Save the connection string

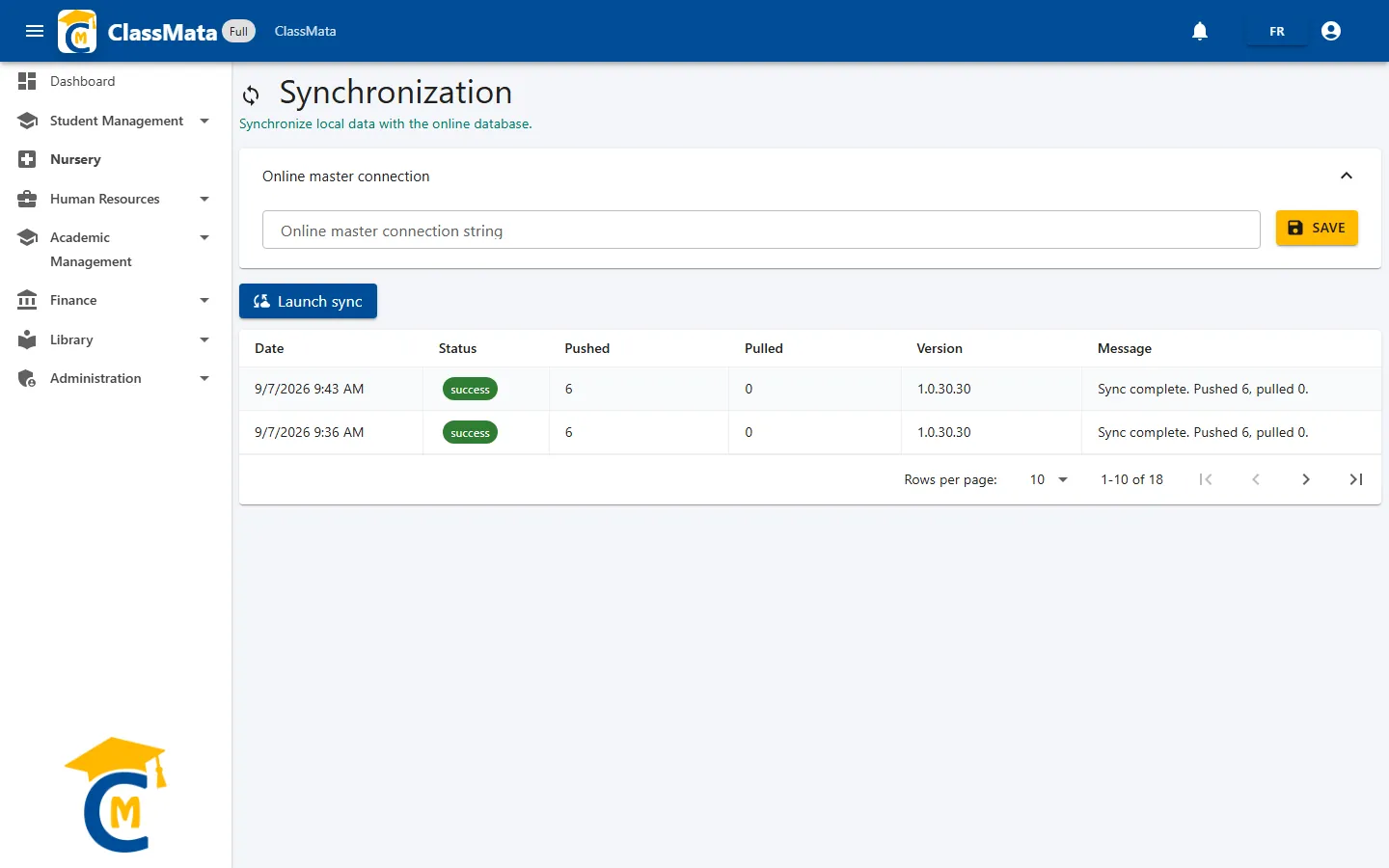pos(1317,228)
